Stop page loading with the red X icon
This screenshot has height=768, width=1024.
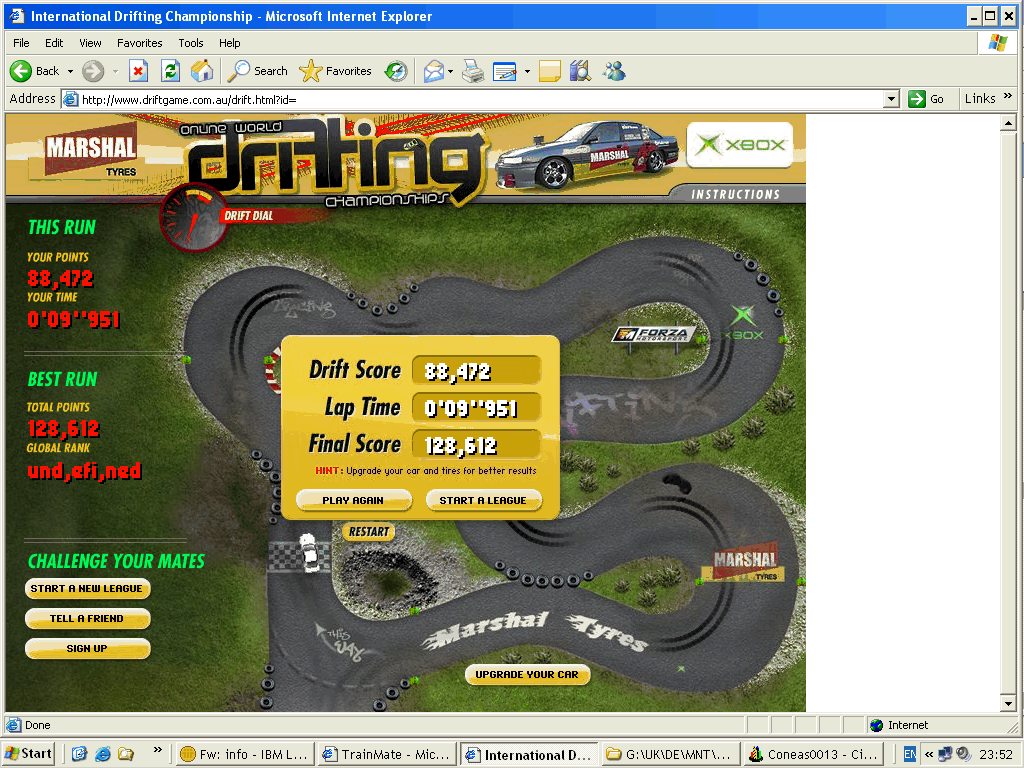point(138,71)
